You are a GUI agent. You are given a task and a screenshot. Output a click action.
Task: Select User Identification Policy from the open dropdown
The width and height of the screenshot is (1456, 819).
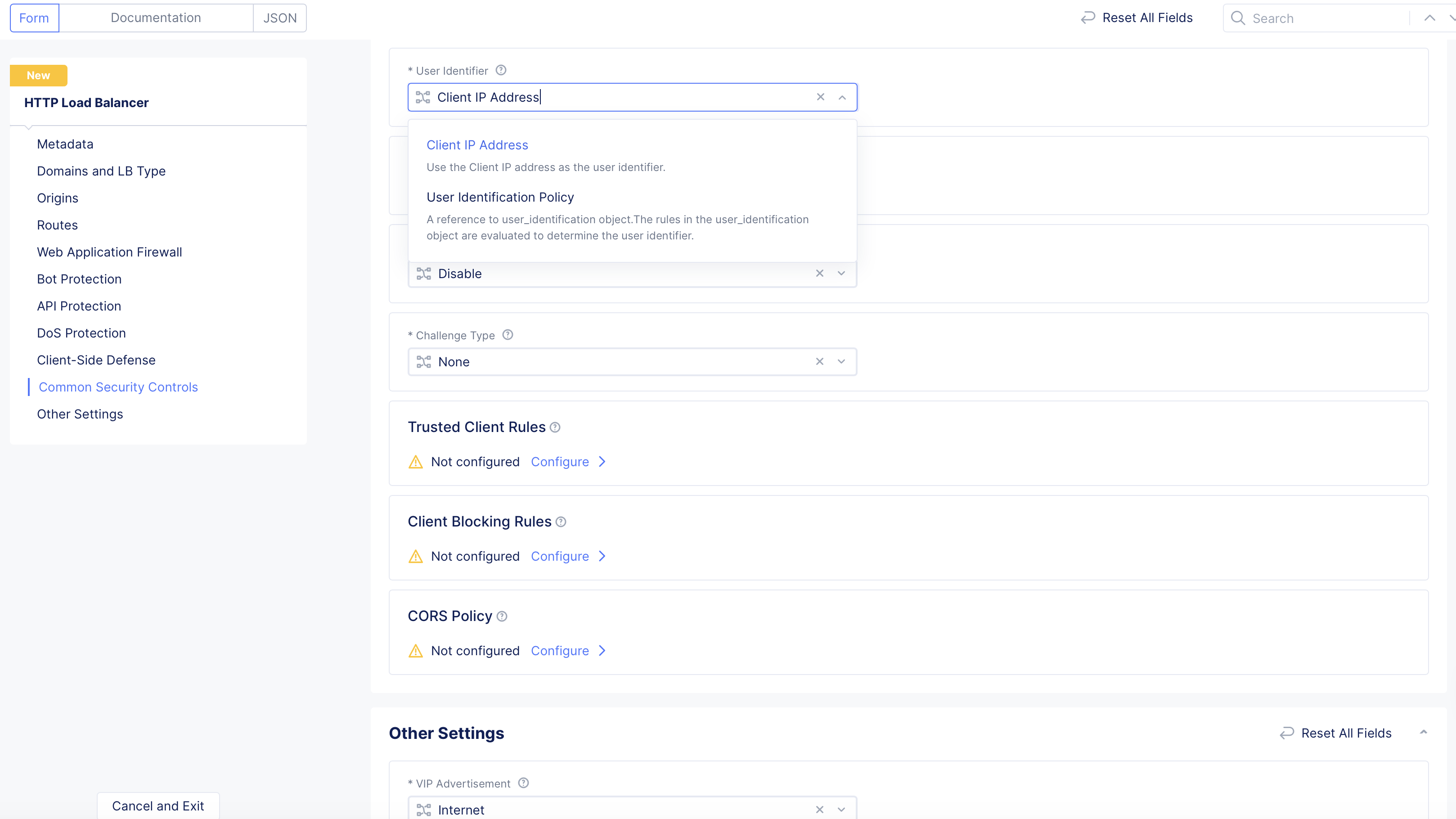[x=499, y=197]
